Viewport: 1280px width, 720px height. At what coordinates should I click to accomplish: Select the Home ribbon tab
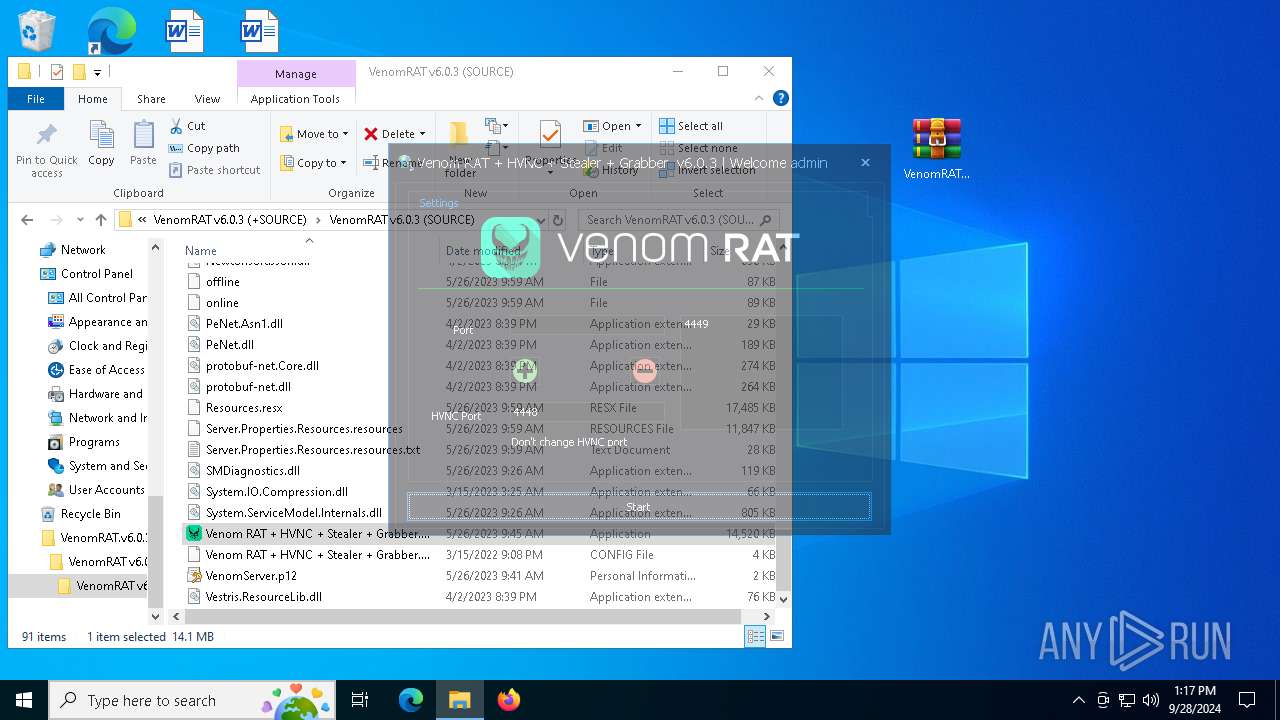[93, 99]
